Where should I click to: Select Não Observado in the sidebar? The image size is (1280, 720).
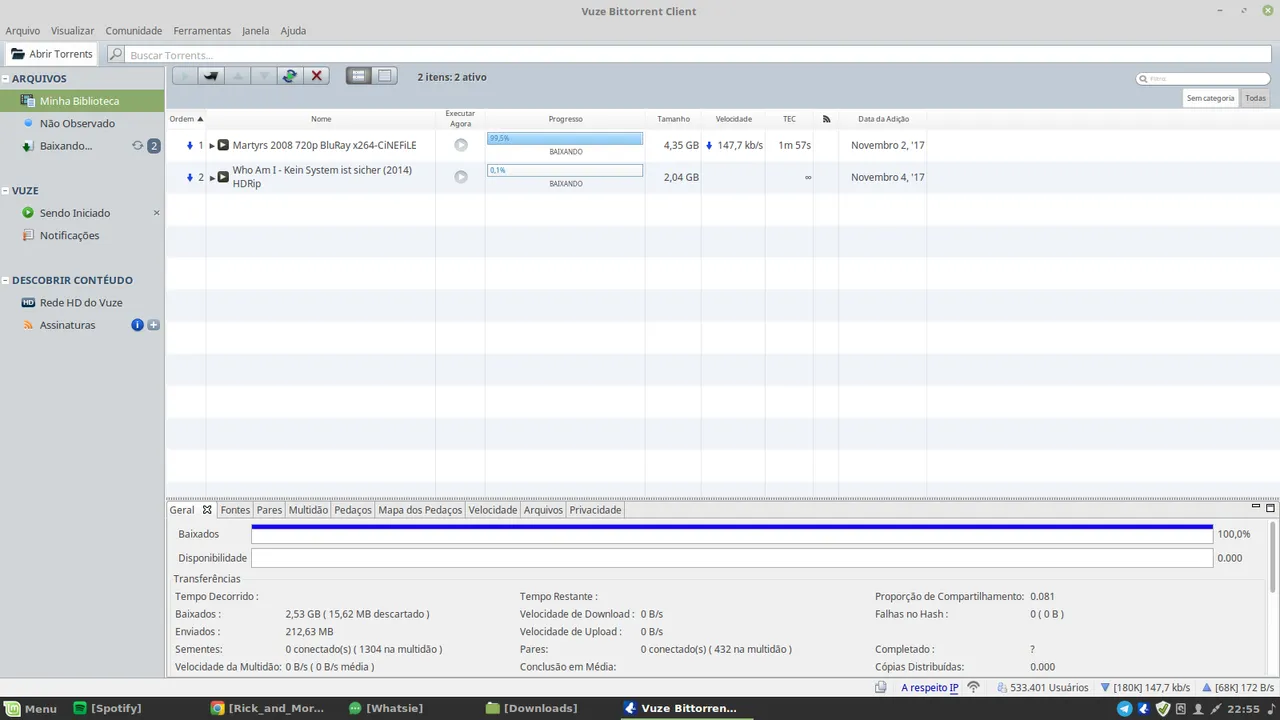(82, 123)
